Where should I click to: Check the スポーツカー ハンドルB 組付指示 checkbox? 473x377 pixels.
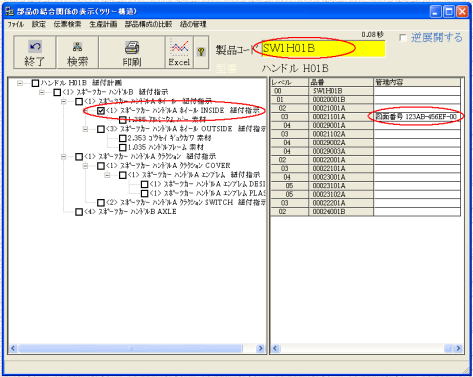click(57, 92)
